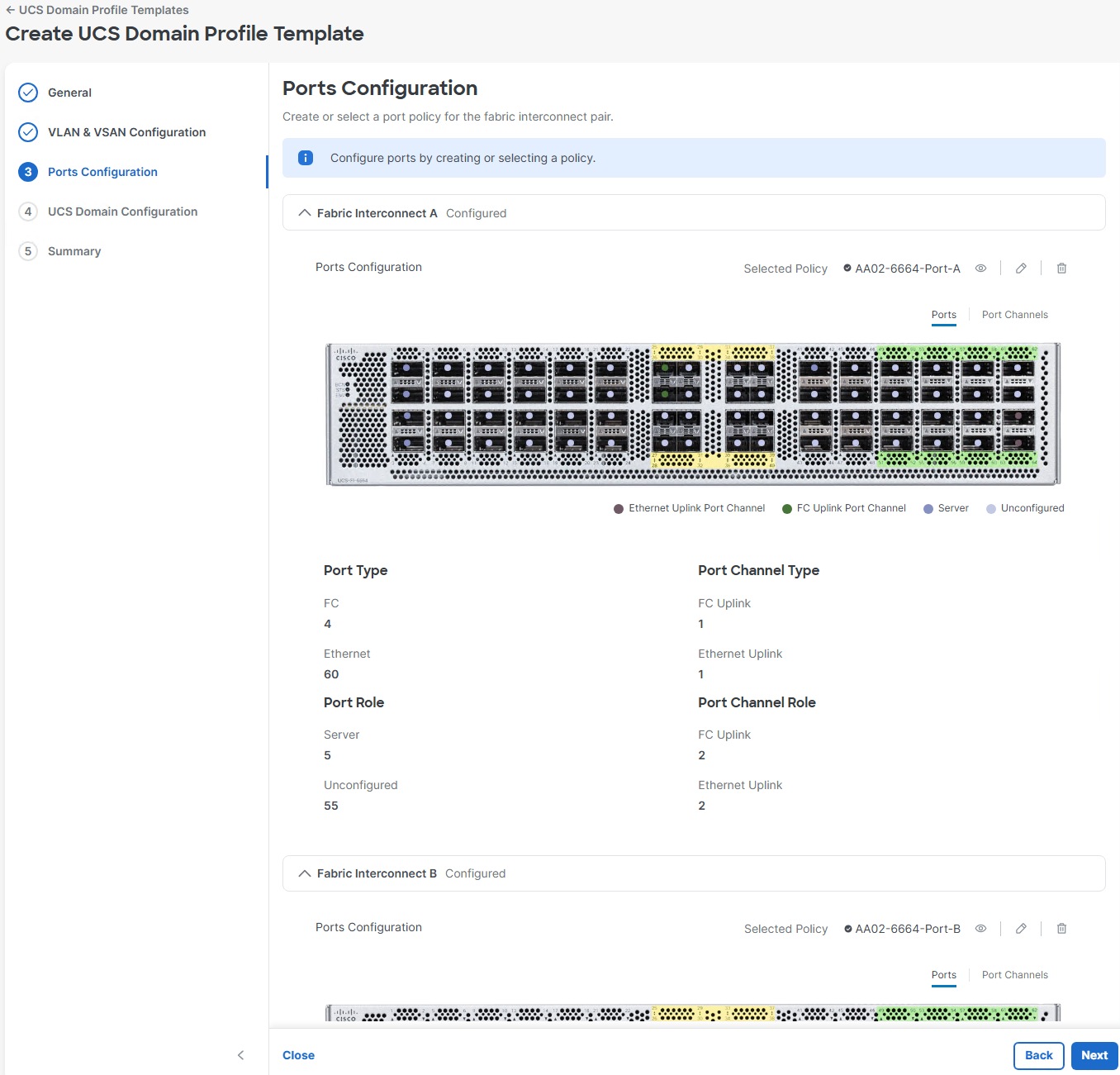1120x1075 pixels.
Task: Click Fabric Interconnect B chassis image
Action: click(x=693, y=1013)
